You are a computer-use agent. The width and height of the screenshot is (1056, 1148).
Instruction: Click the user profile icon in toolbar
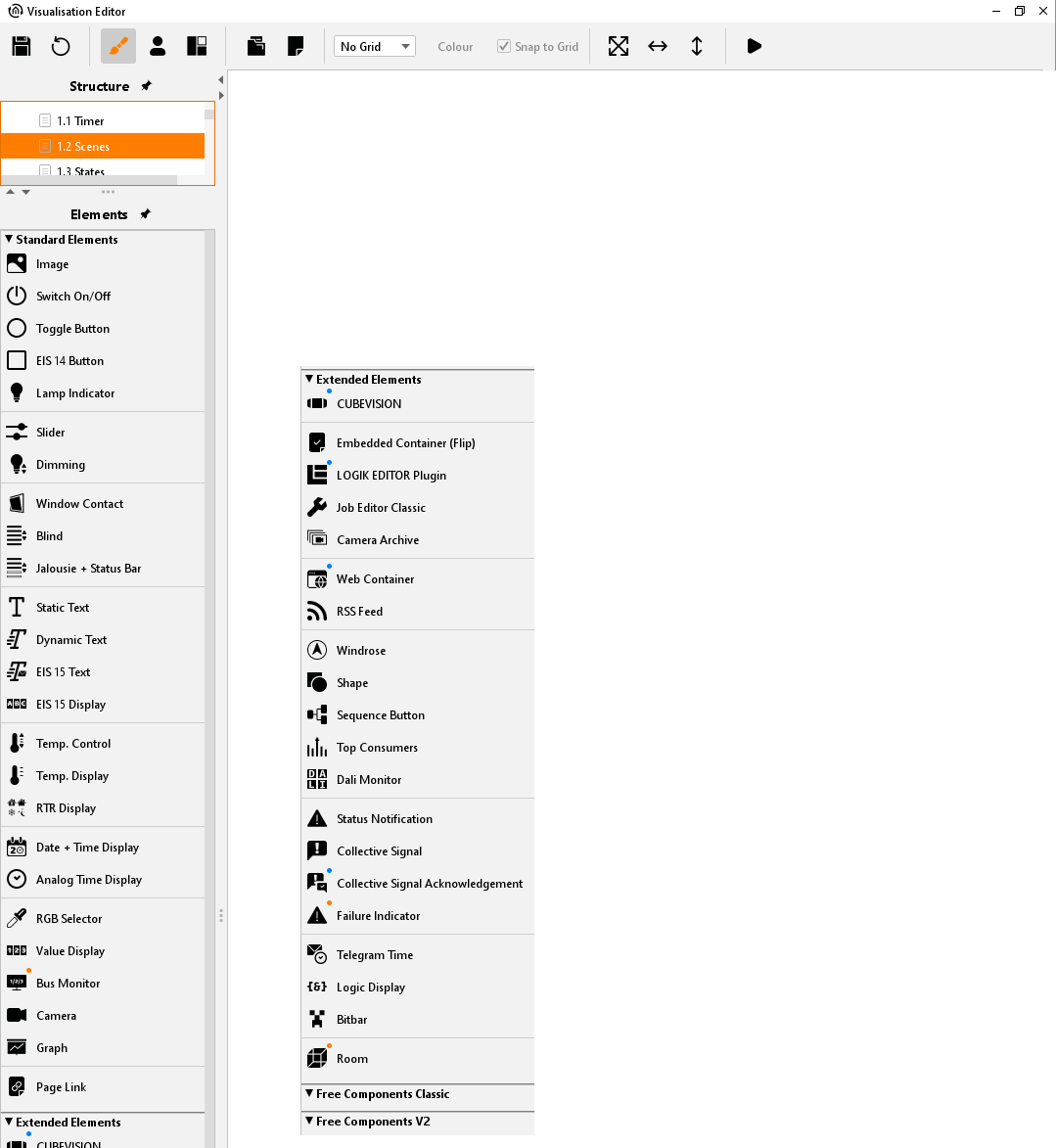(158, 46)
